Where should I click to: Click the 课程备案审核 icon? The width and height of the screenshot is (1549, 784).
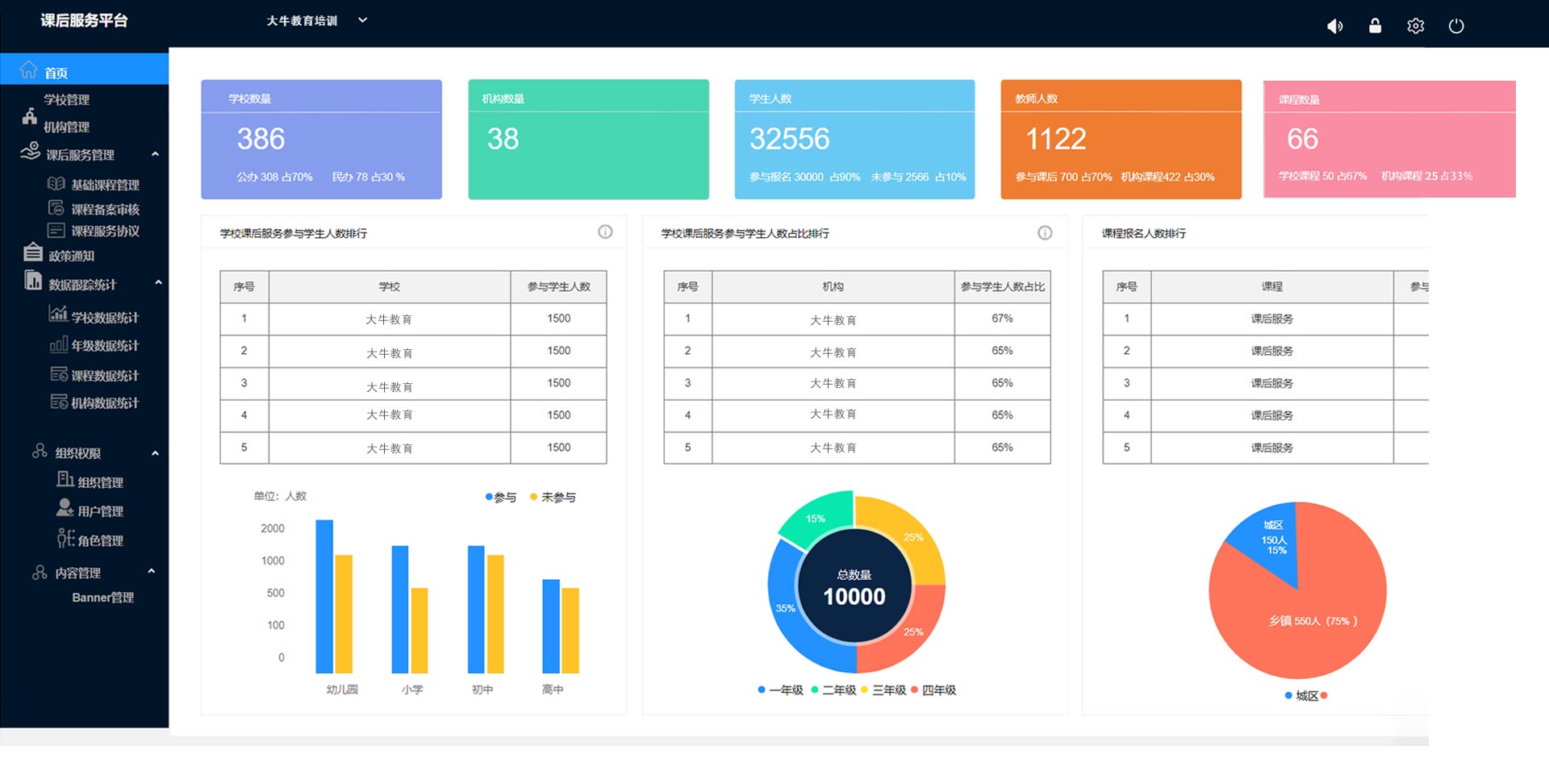click(56, 208)
